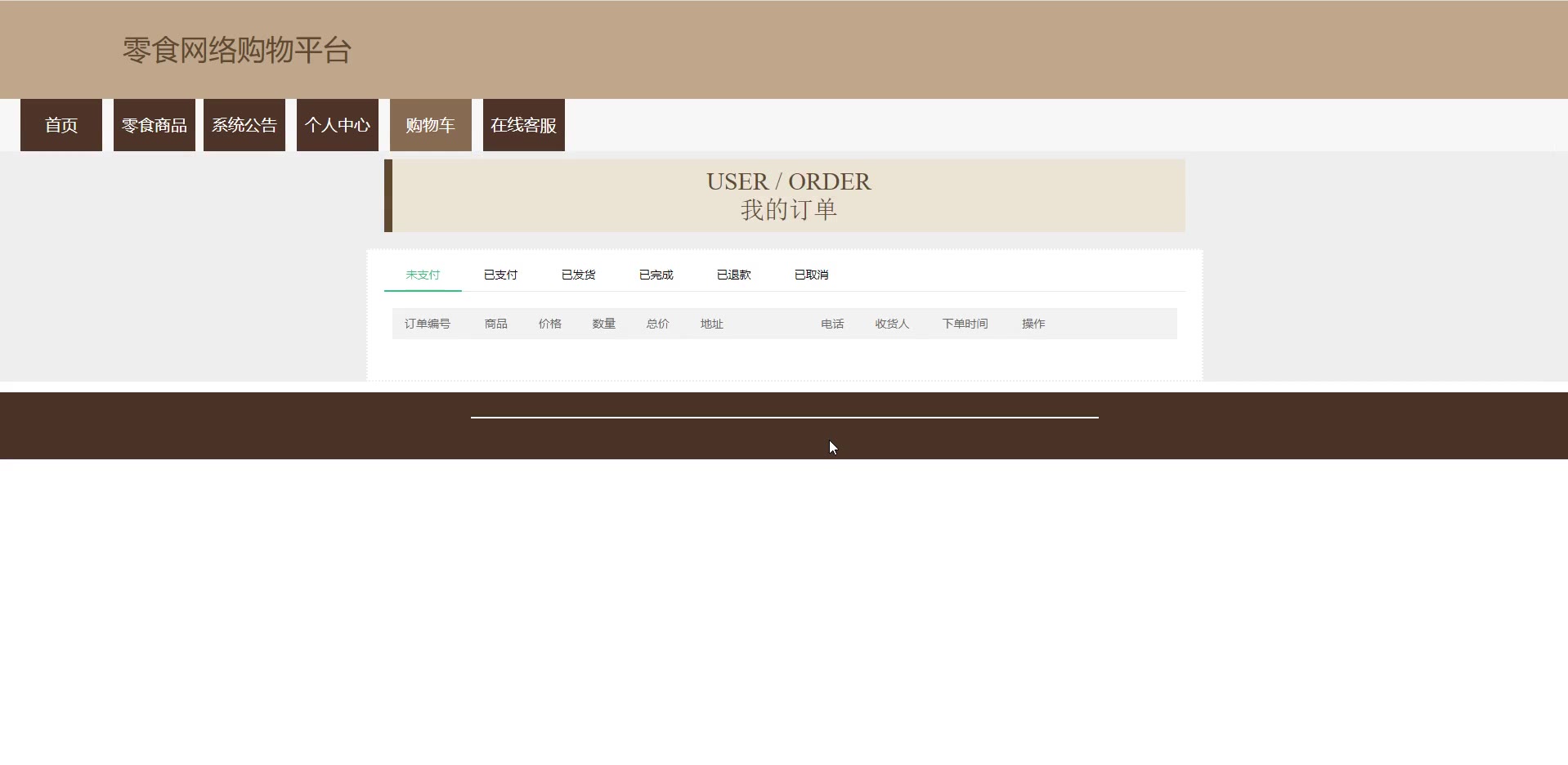Click the 总价 column header
This screenshot has height=765, width=1568.
pyautogui.click(x=658, y=324)
